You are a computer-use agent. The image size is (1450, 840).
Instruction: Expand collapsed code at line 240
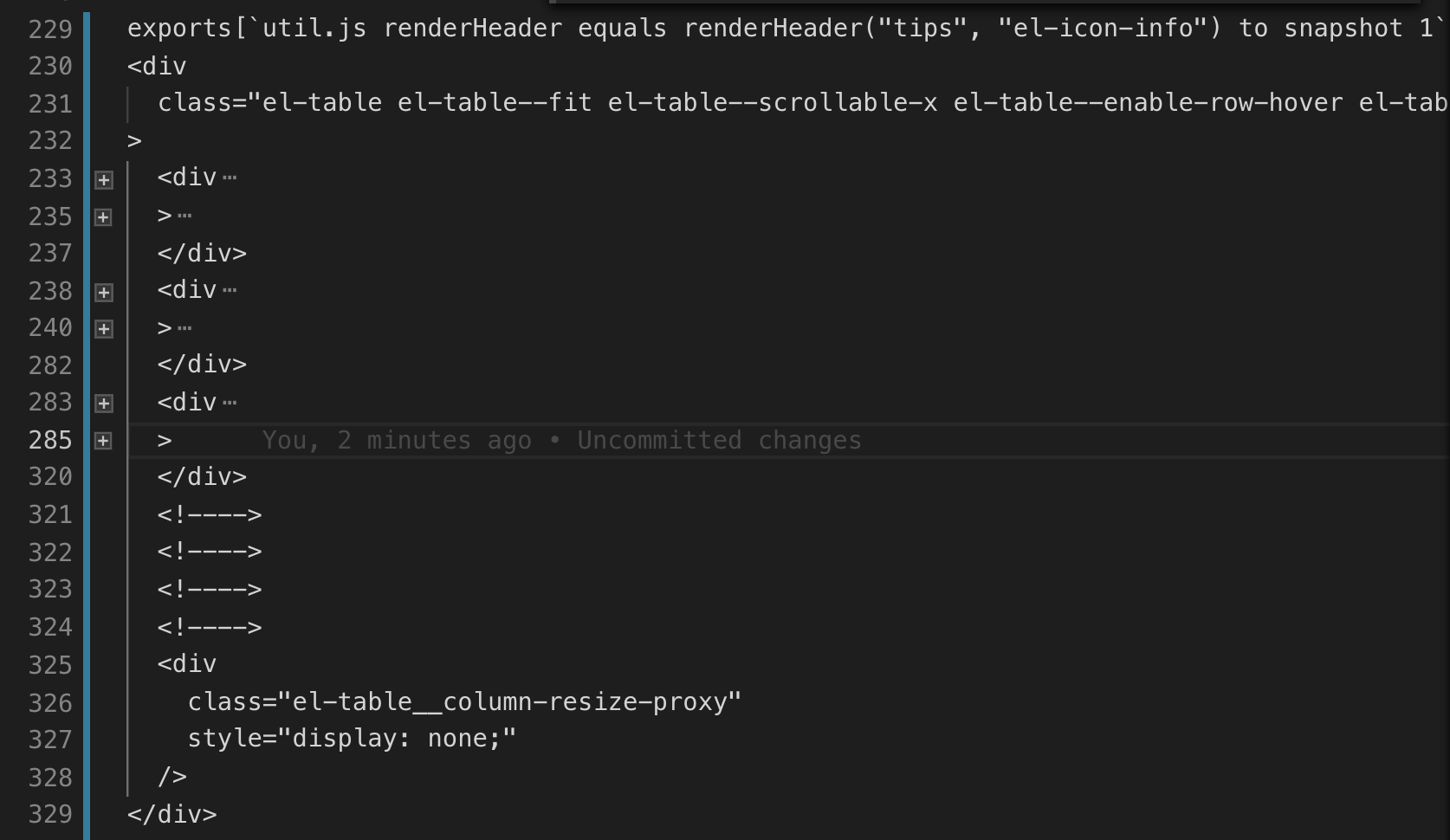tap(104, 329)
